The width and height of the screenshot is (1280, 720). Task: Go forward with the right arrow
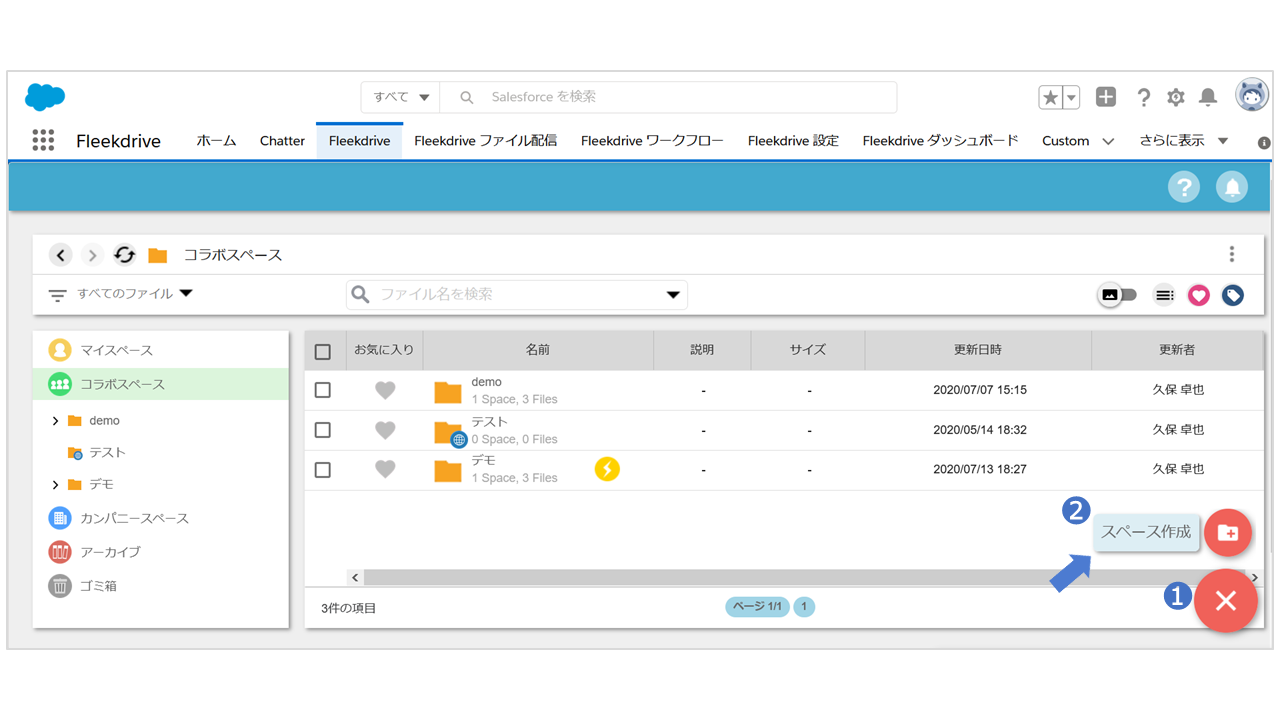(x=92, y=255)
